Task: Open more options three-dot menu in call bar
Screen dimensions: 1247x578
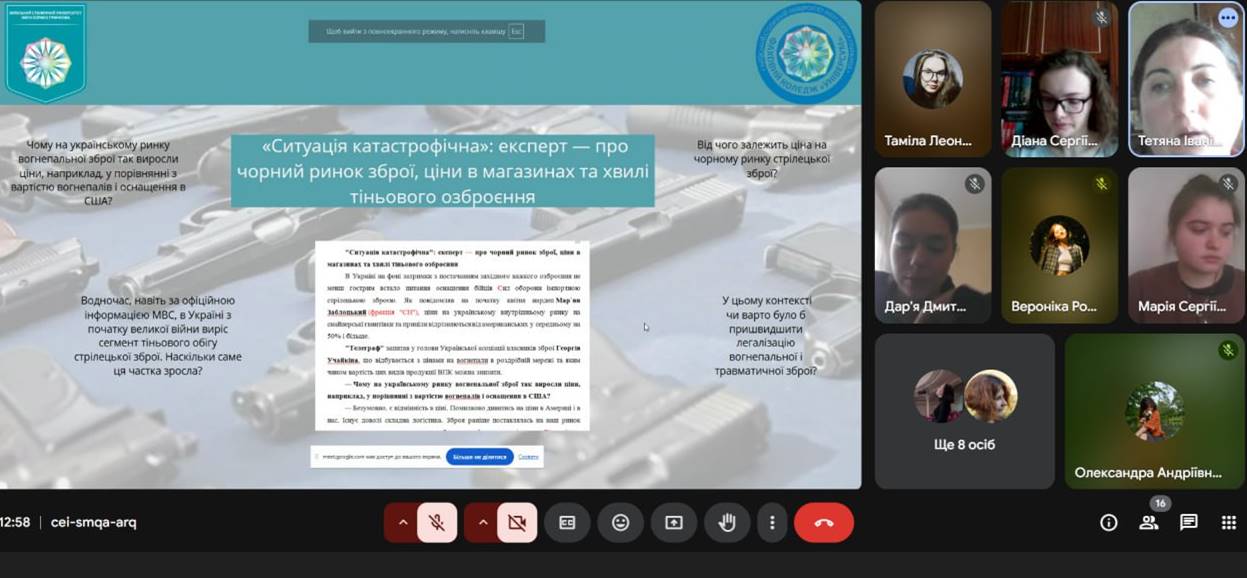Action: tap(771, 522)
